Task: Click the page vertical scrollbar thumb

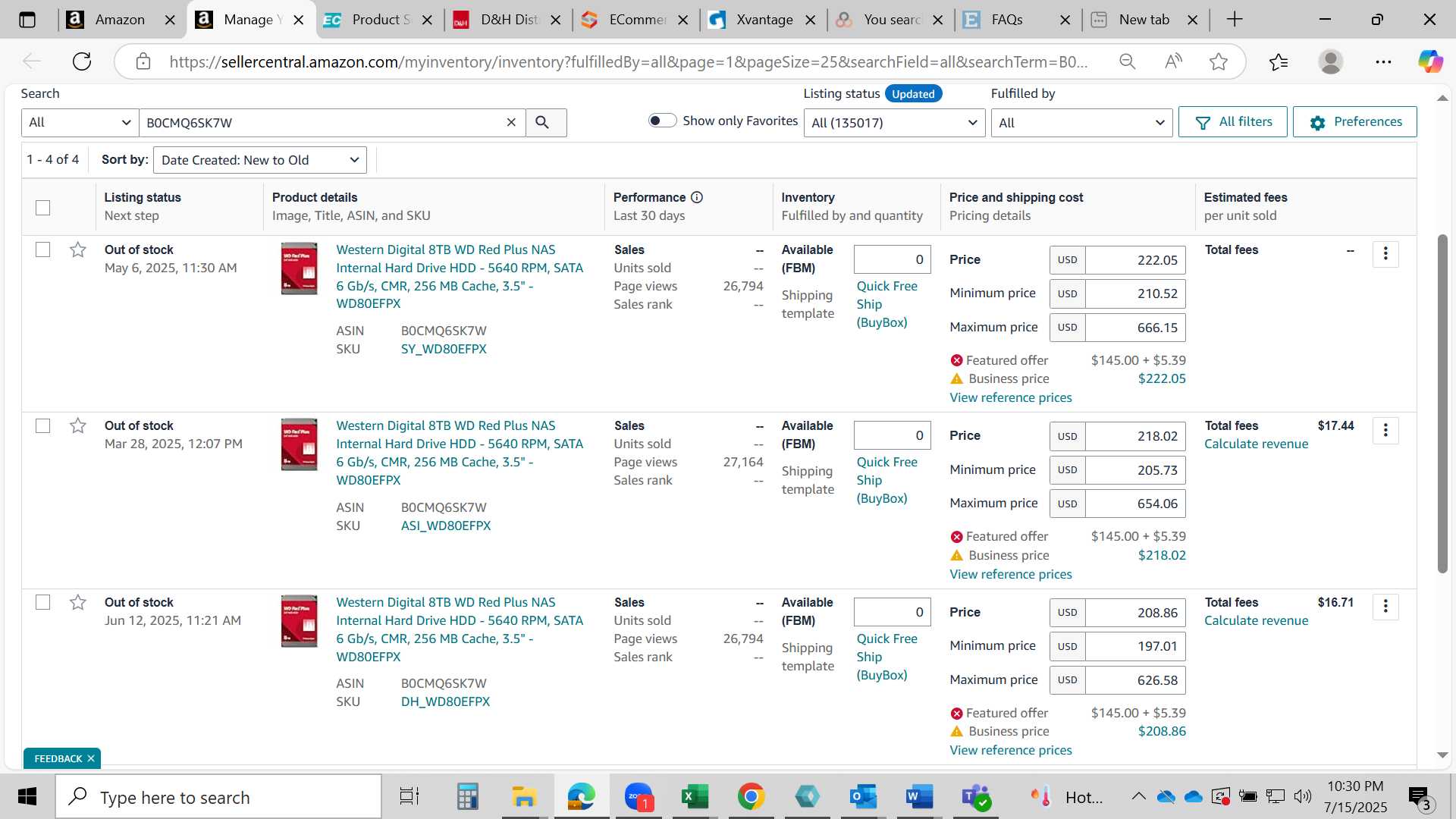Action: pyautogui.click(x=1442, y=403)
